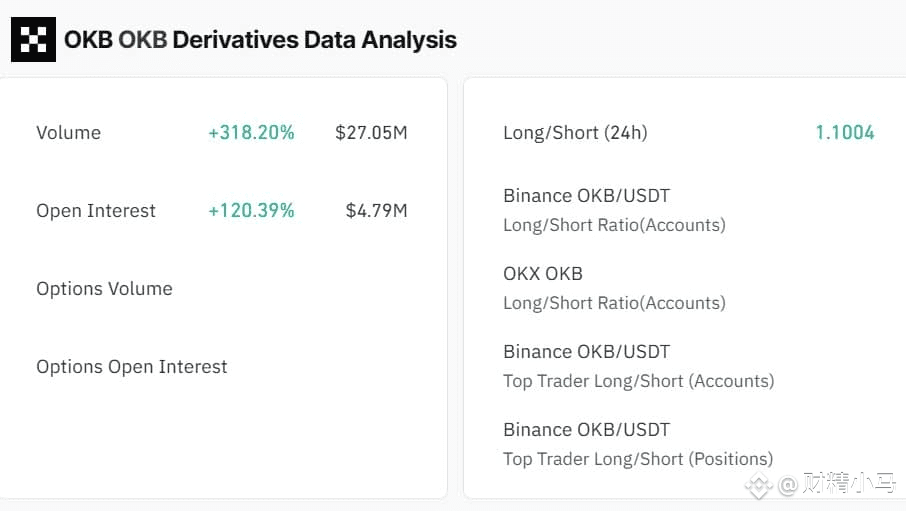Select the Volume row label

tap(68, 133)
